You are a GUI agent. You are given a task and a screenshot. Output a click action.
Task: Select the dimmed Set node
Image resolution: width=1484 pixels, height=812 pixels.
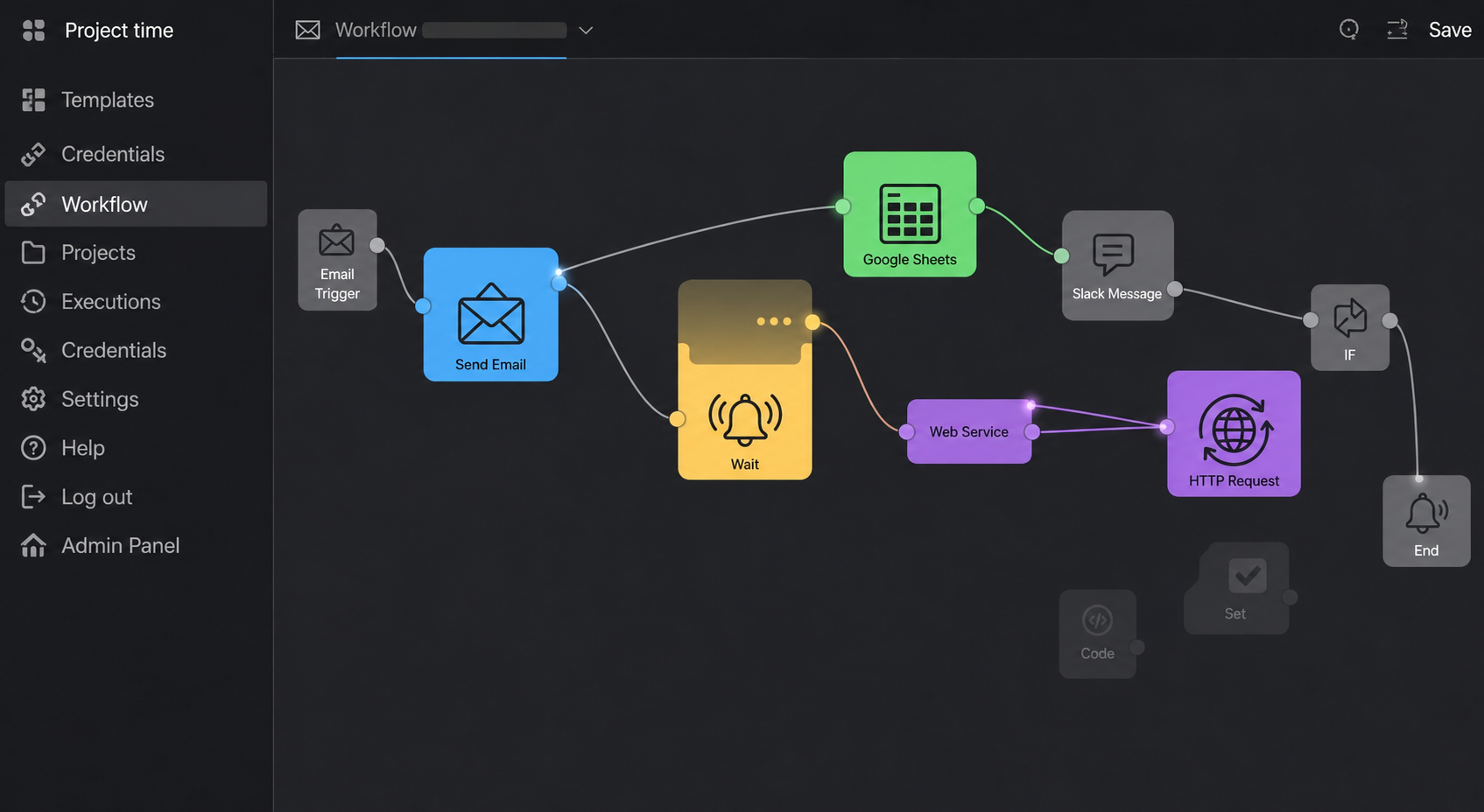pyautogui.click(x=1236, y=588)
